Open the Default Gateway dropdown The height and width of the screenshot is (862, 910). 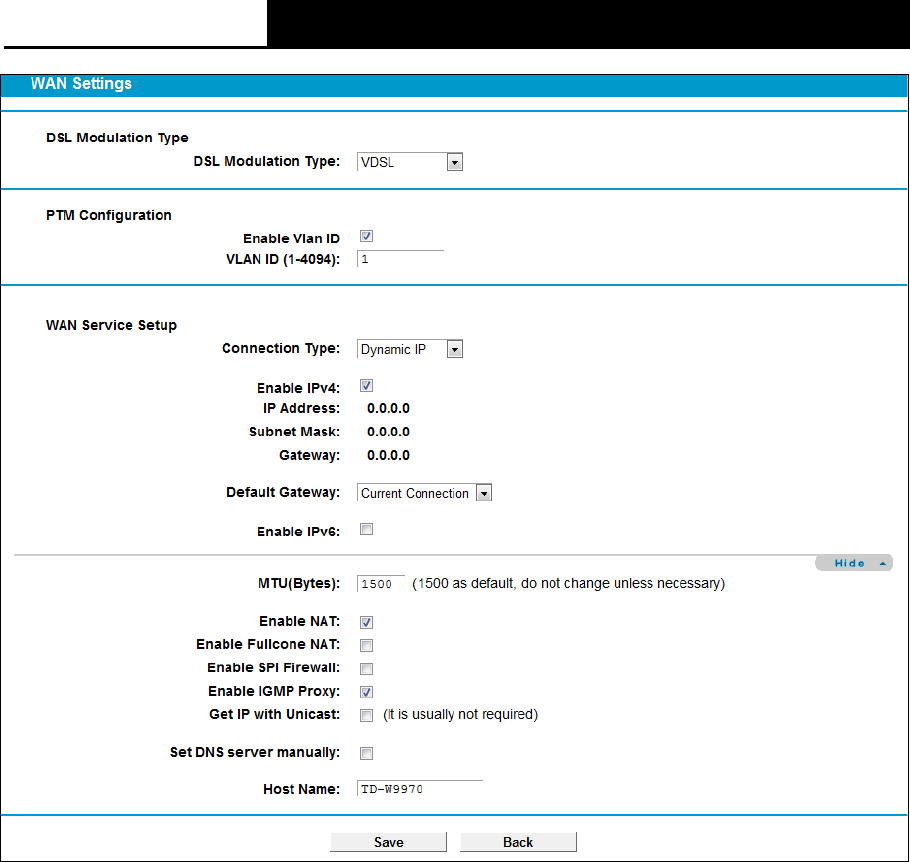coord(424,493)
